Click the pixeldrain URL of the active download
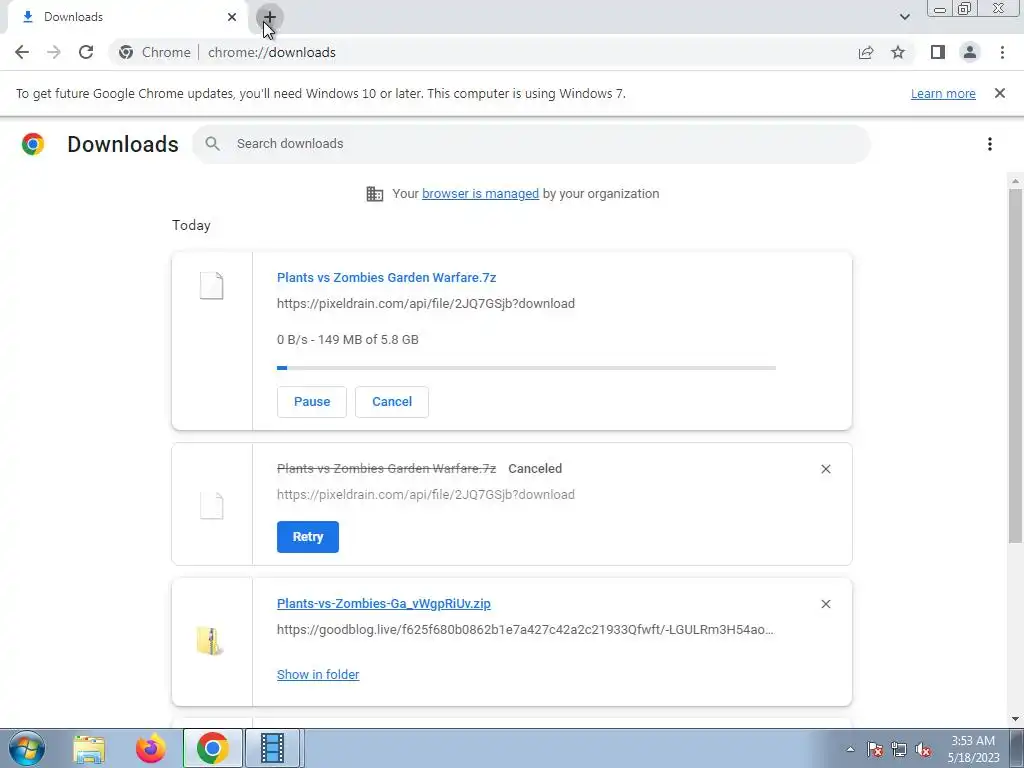 (x=426, y=304)
